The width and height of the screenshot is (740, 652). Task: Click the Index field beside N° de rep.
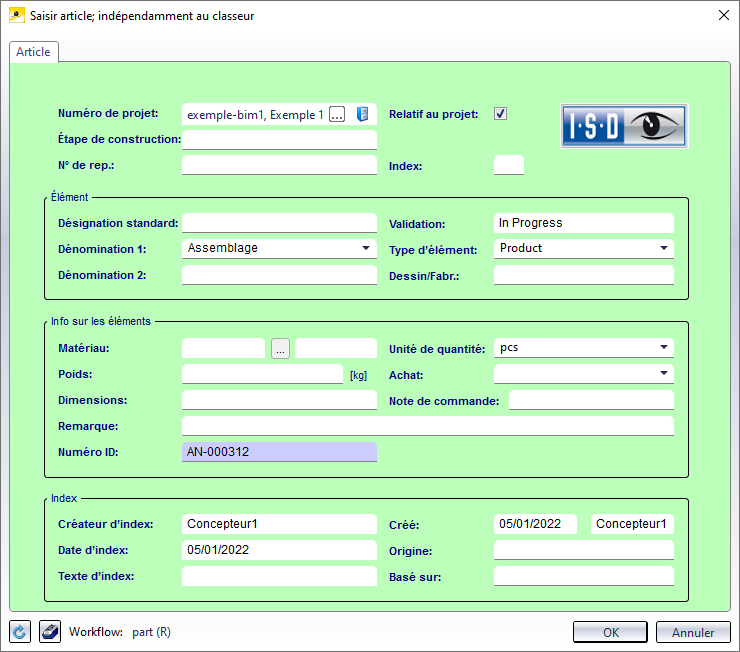pyautogui.click(x=509, y=165)
